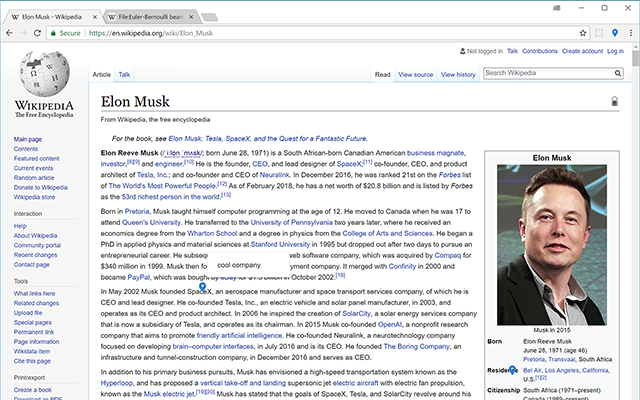Viewport: 640px width, 400px height.
Task: Click the Wikipedia globe logo
Action: pos(44,74)
